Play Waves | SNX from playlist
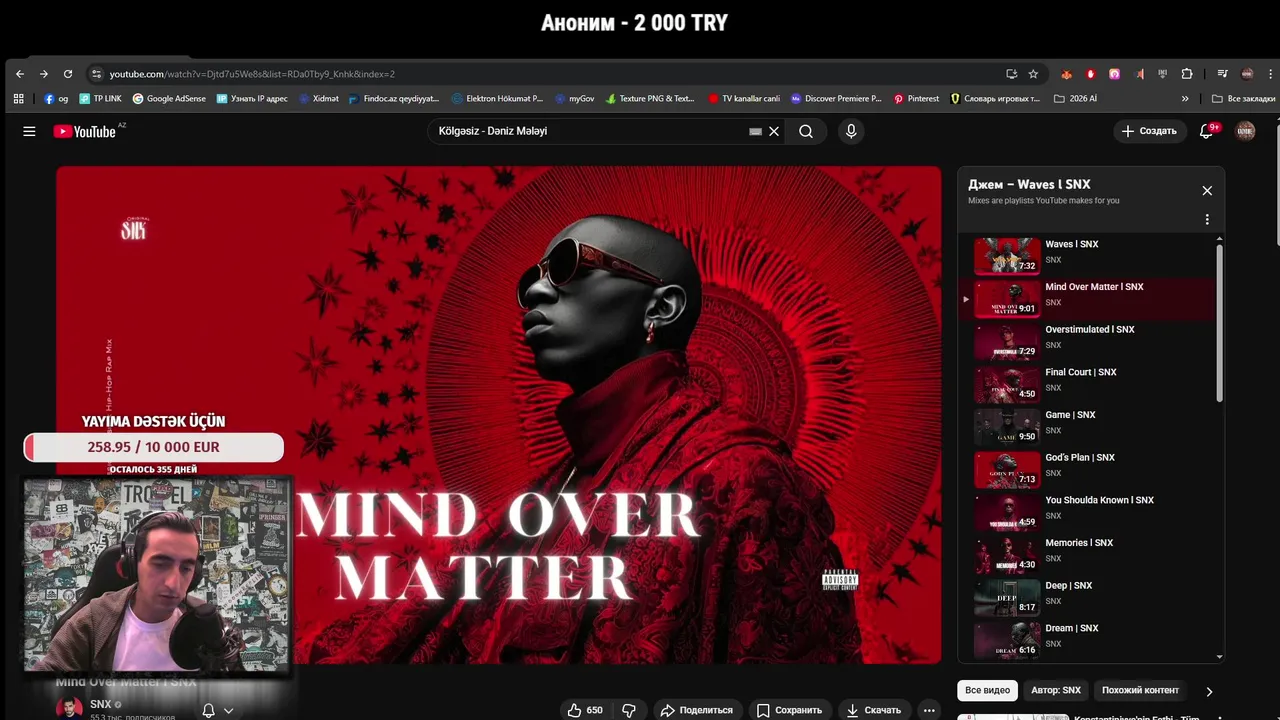Screen dimensions: 1280x720 click(x=1089, y=256)
